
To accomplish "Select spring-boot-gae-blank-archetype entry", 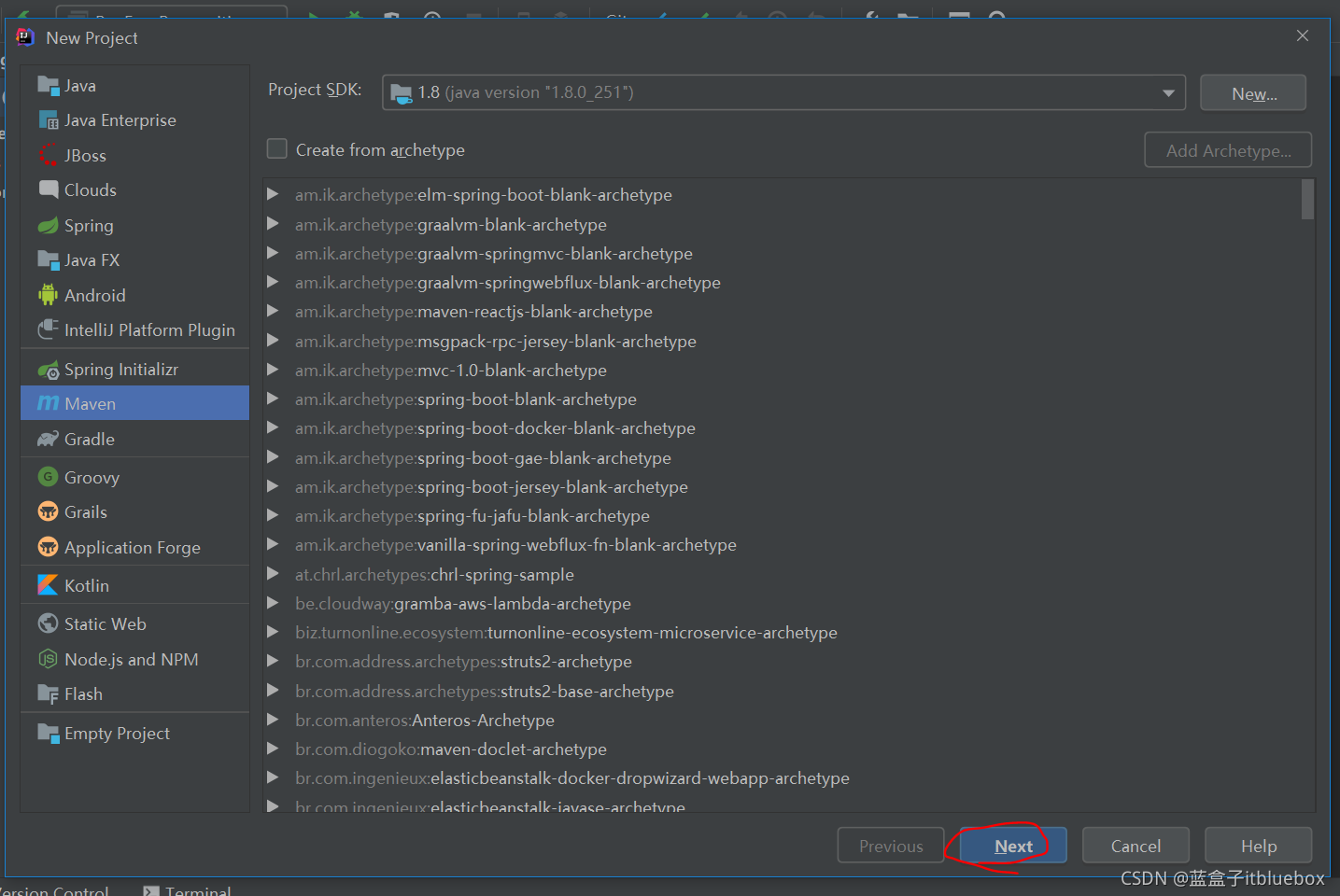I will tap(483, 458).
